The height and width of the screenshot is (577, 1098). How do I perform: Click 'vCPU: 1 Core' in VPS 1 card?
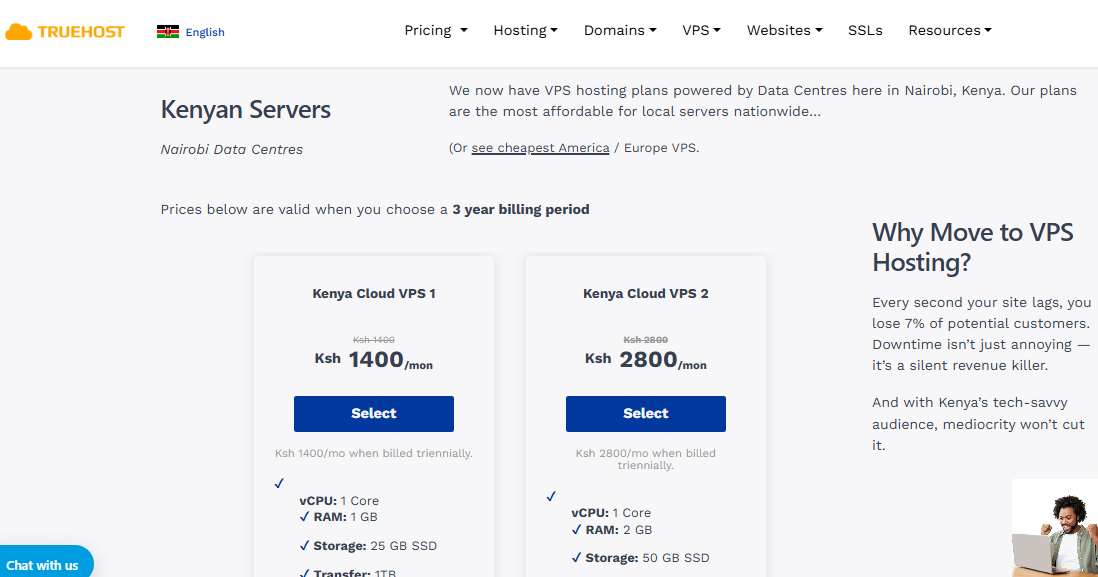coord(339,501)
